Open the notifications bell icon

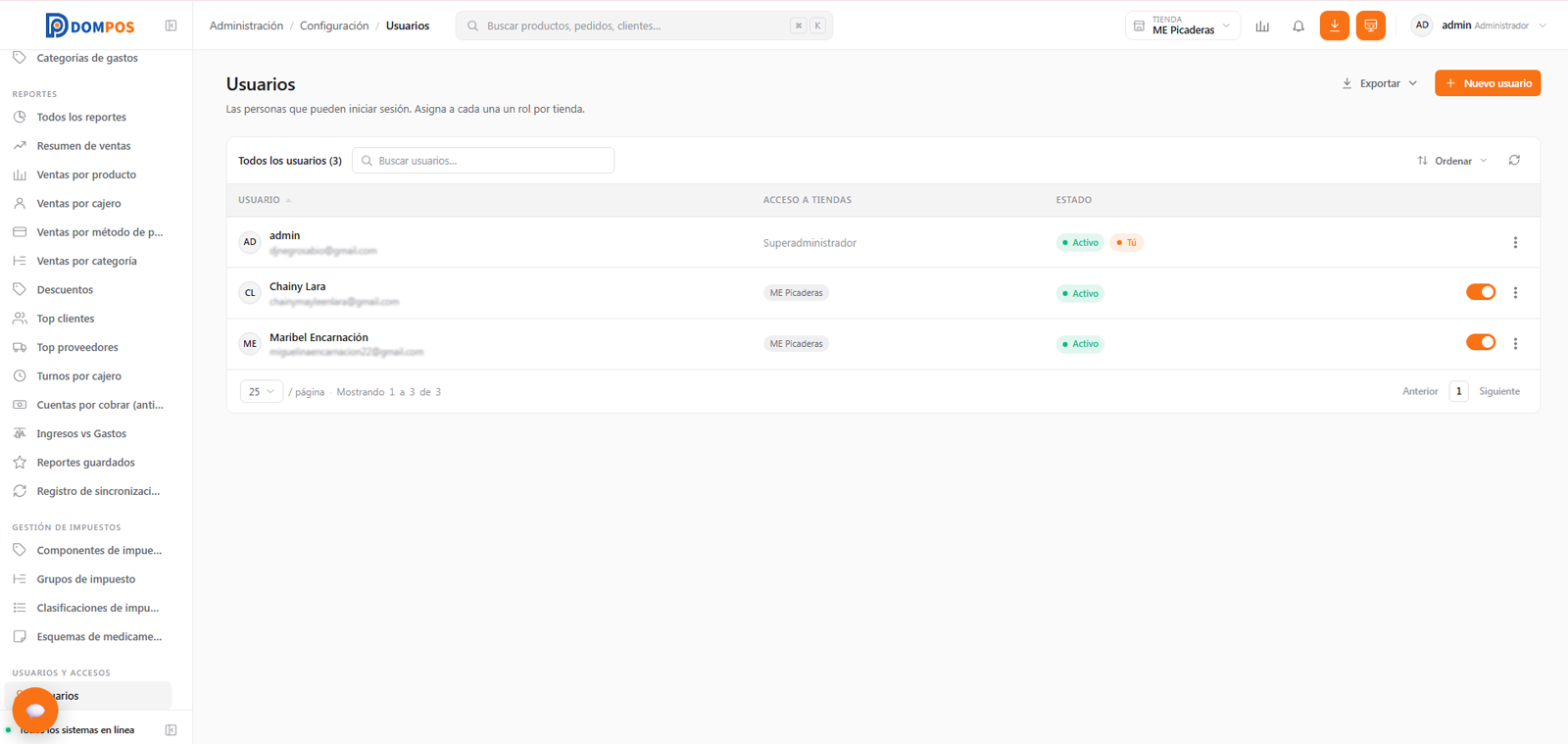click(1298, 26)
